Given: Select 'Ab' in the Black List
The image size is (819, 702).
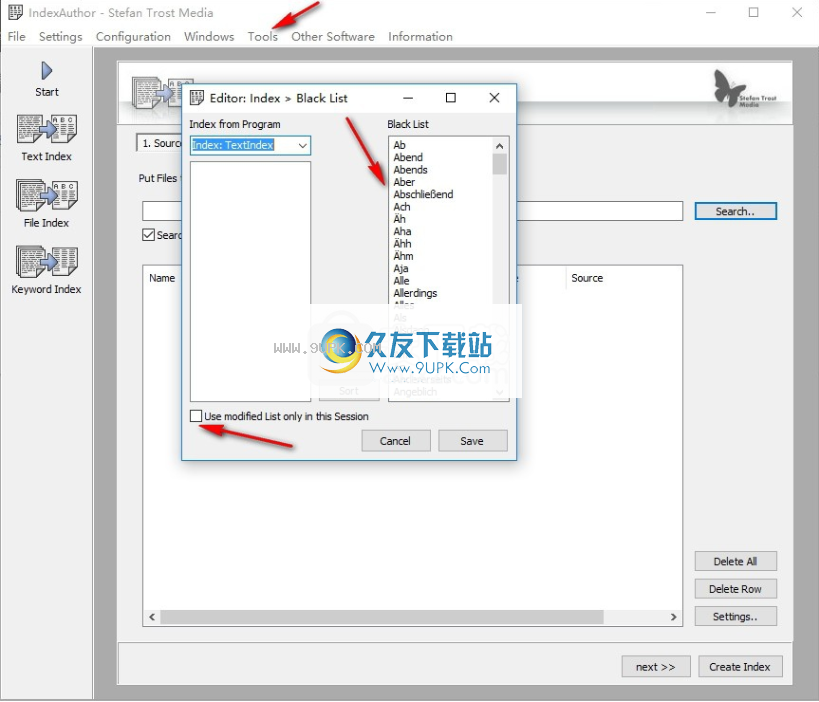Looking at the screenshot, I should [x=400, y=145].
